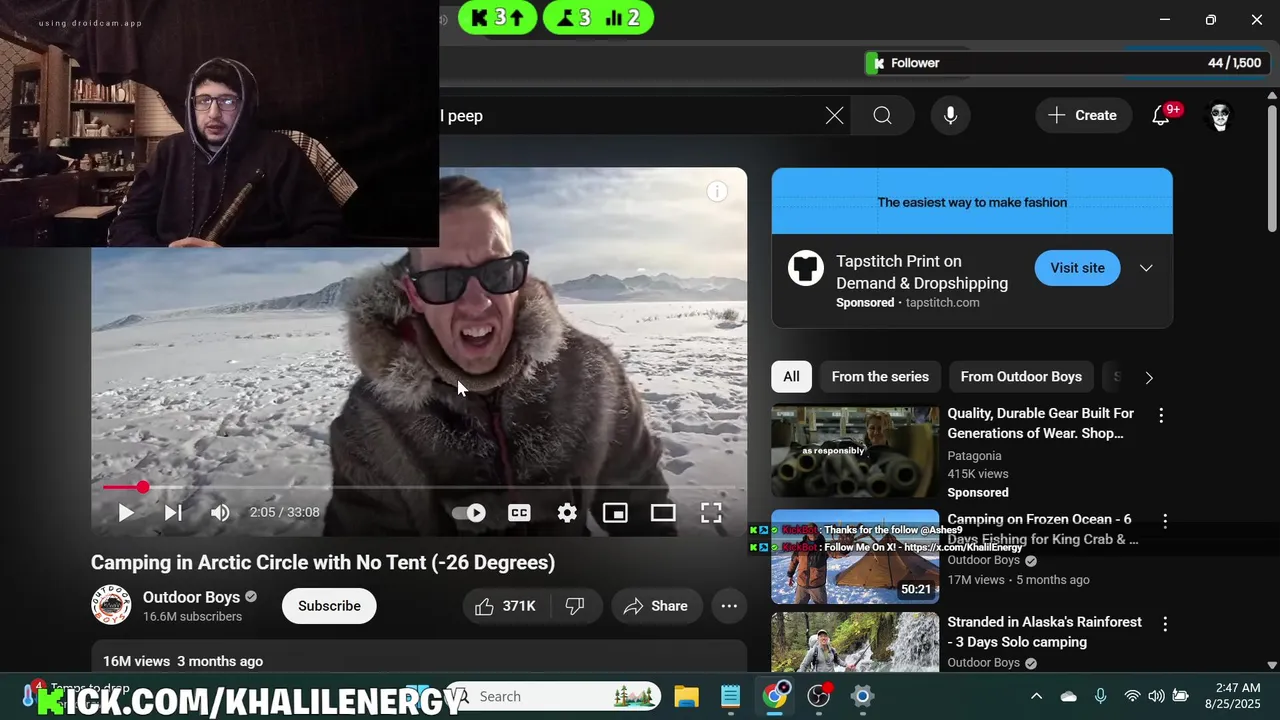Expand description showing 16M views
The image size is (1280, 720).
[x=419, y=657]
